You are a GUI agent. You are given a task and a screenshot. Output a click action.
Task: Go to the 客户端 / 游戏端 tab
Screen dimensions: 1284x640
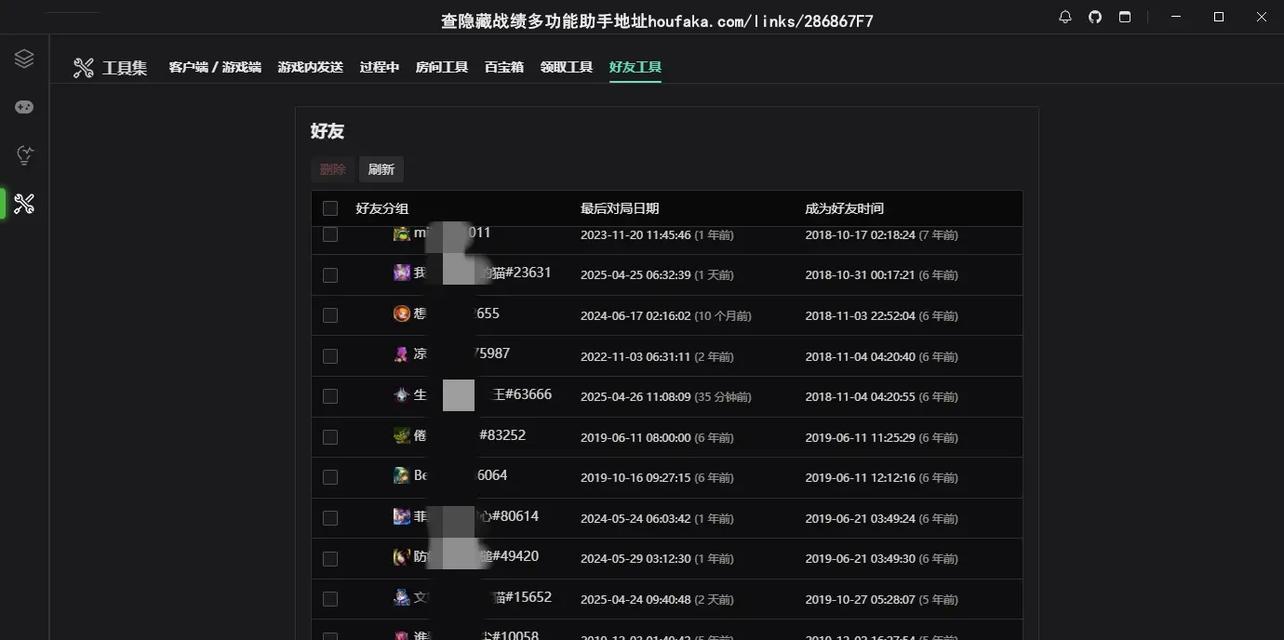[x=215, y=67]
